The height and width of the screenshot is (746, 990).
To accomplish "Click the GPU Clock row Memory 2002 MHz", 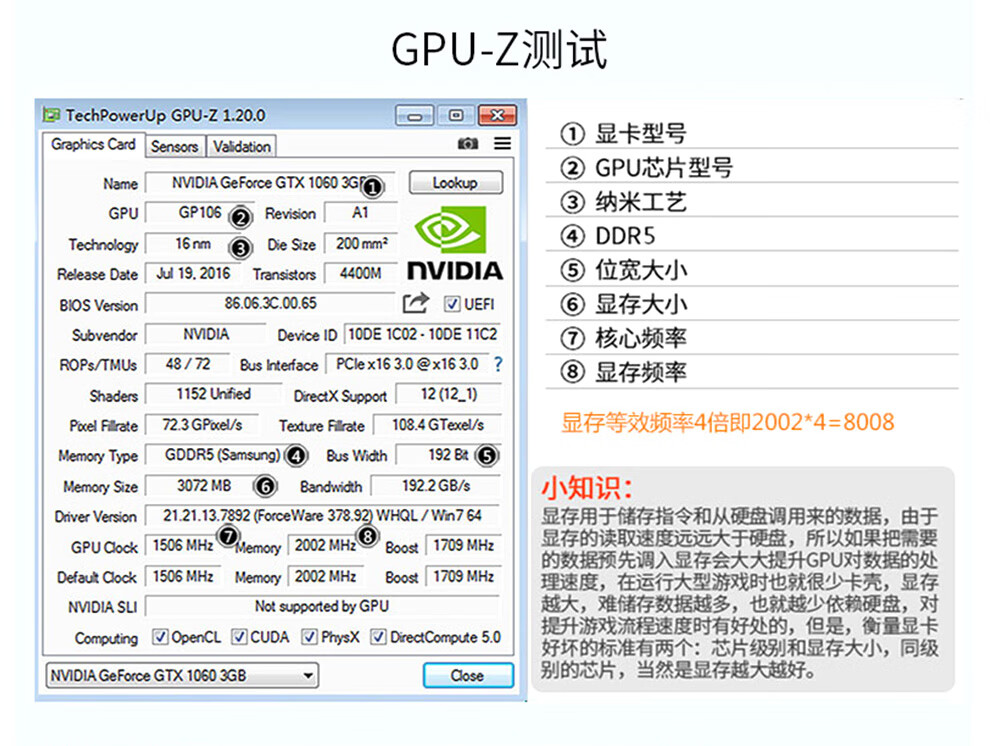I will (326, 545).
